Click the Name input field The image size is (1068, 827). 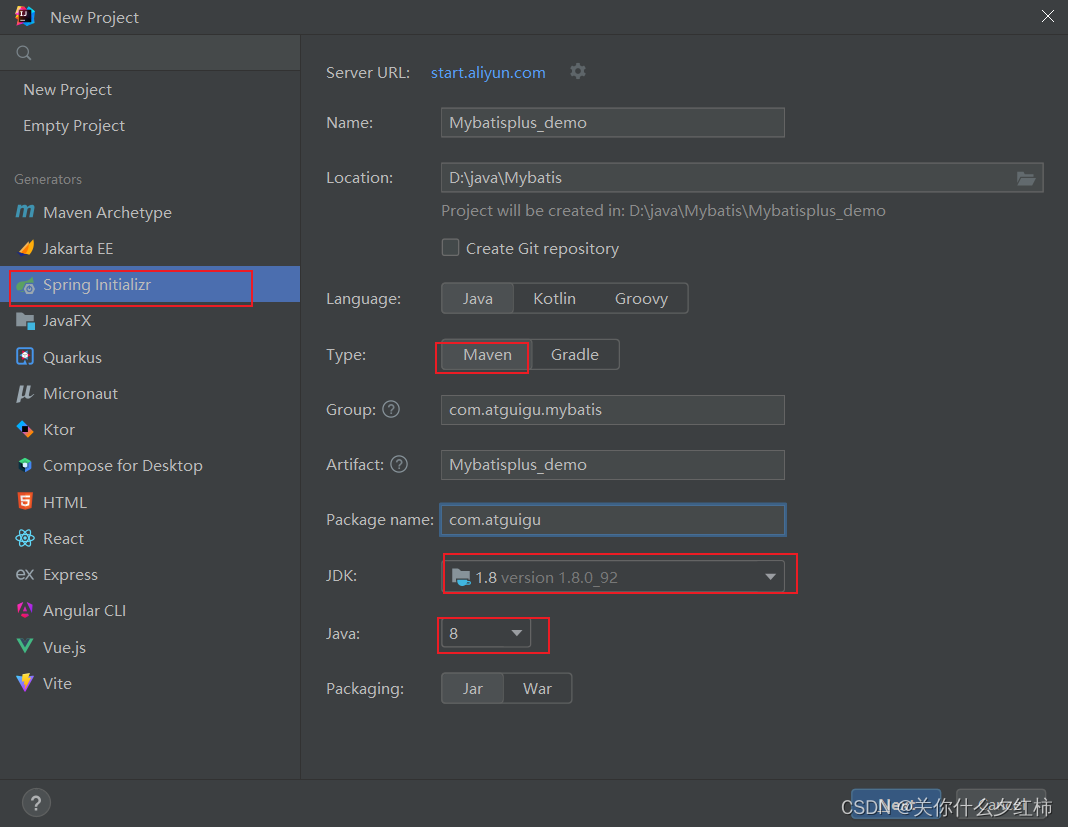612,123
